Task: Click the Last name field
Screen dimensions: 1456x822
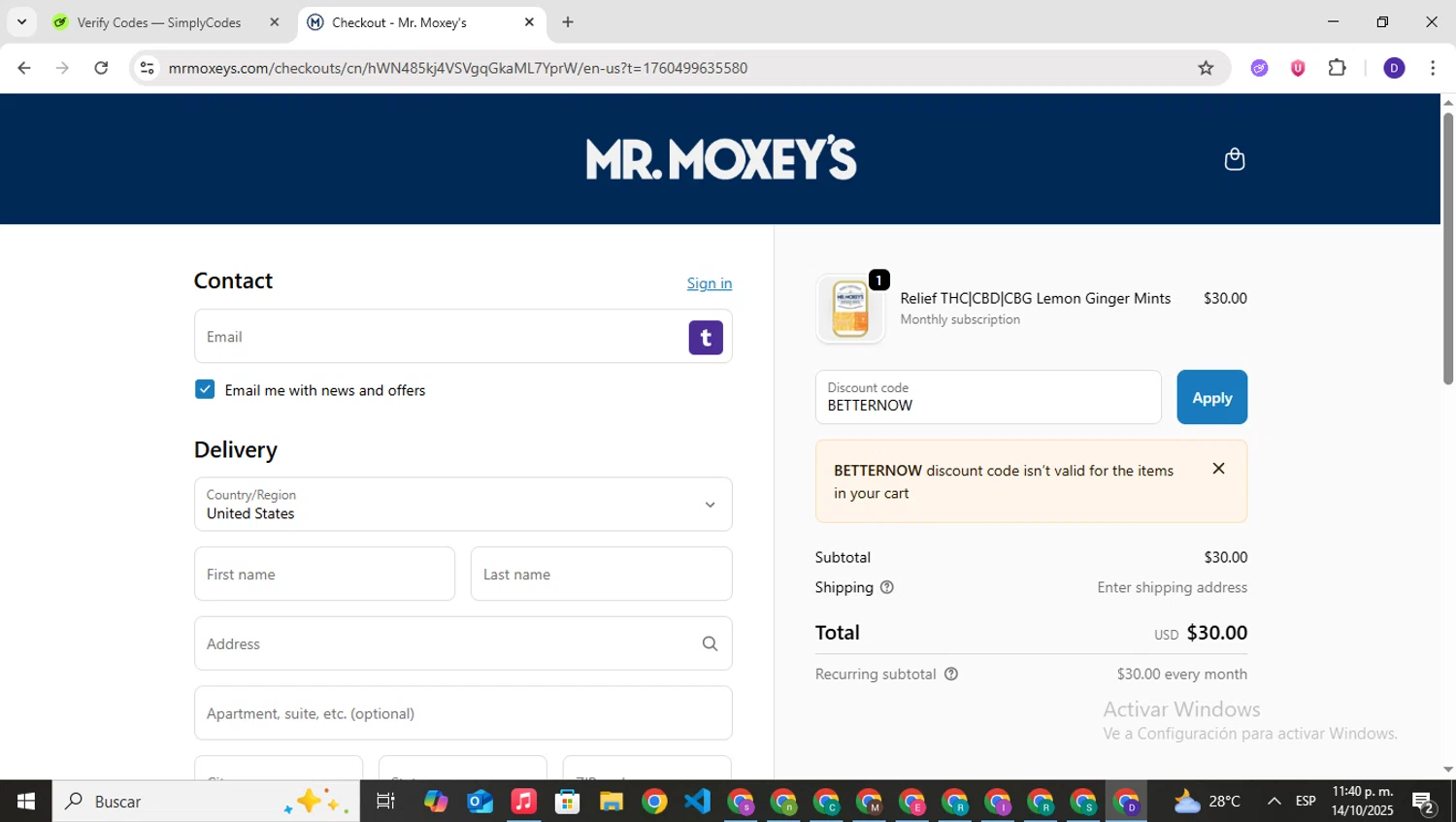Action: [x=601, y=574]
